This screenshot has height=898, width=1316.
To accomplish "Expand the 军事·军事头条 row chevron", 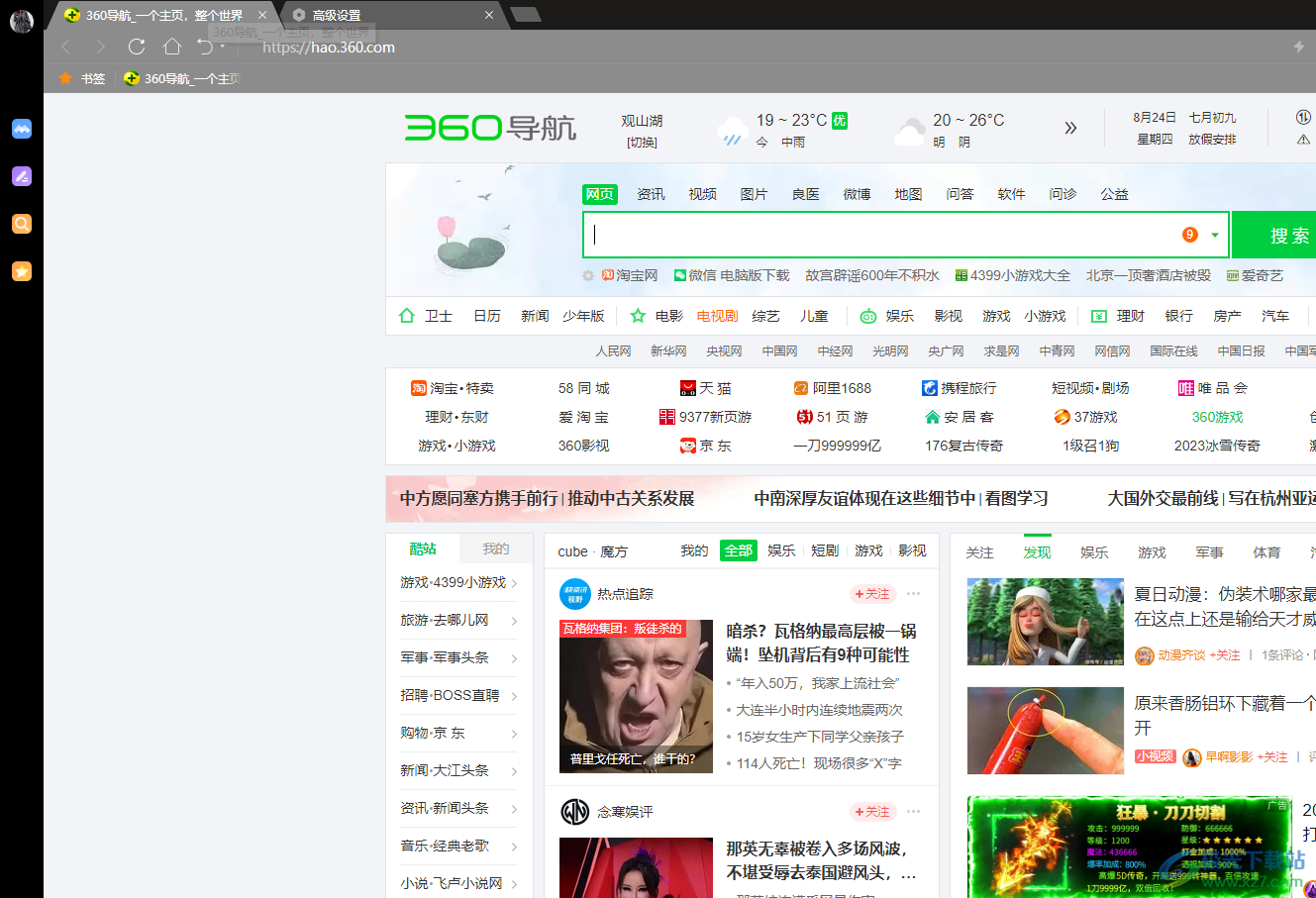I will tap(515, 658).
